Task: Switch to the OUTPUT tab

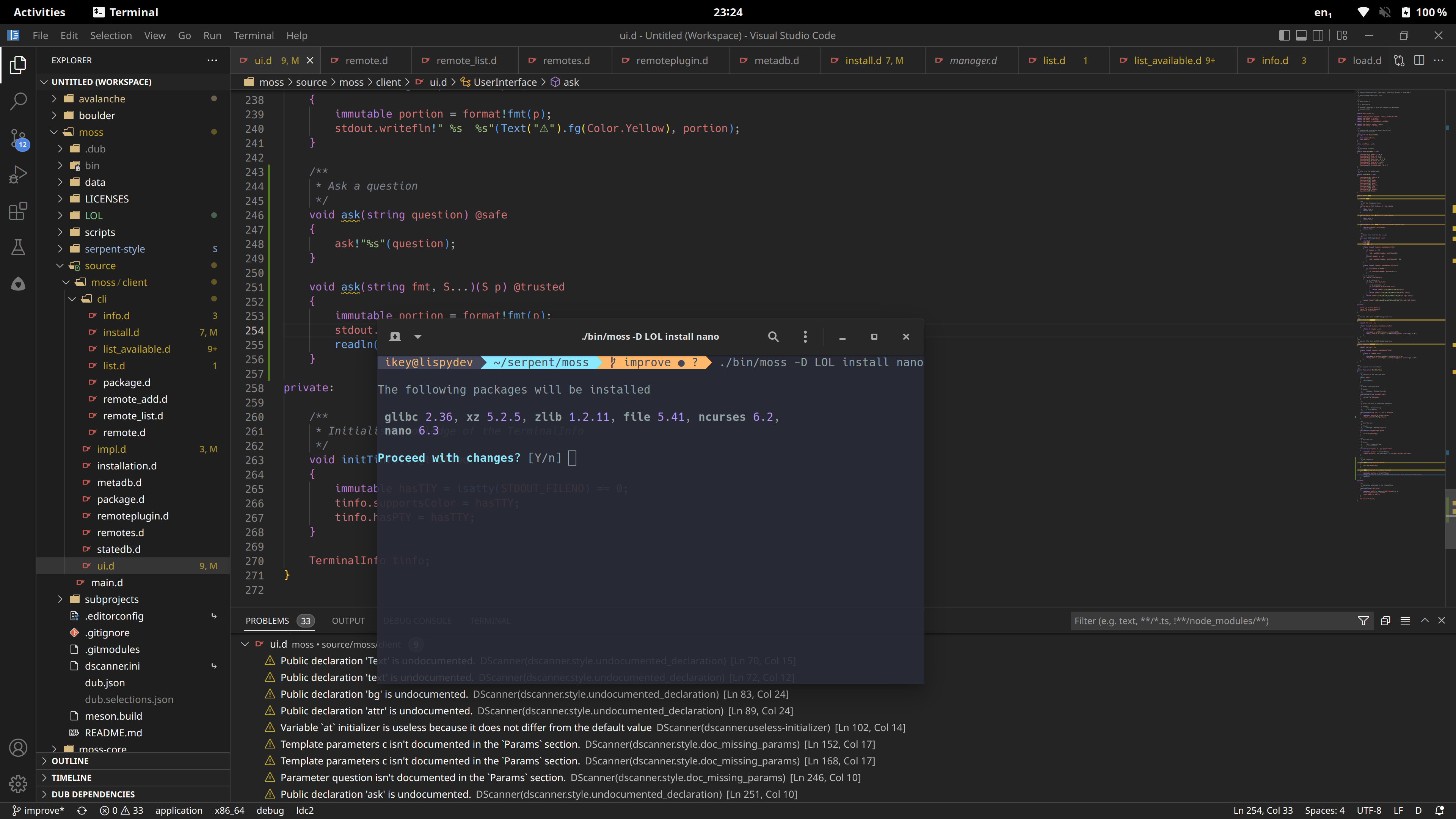Action: tap(348, 620)
